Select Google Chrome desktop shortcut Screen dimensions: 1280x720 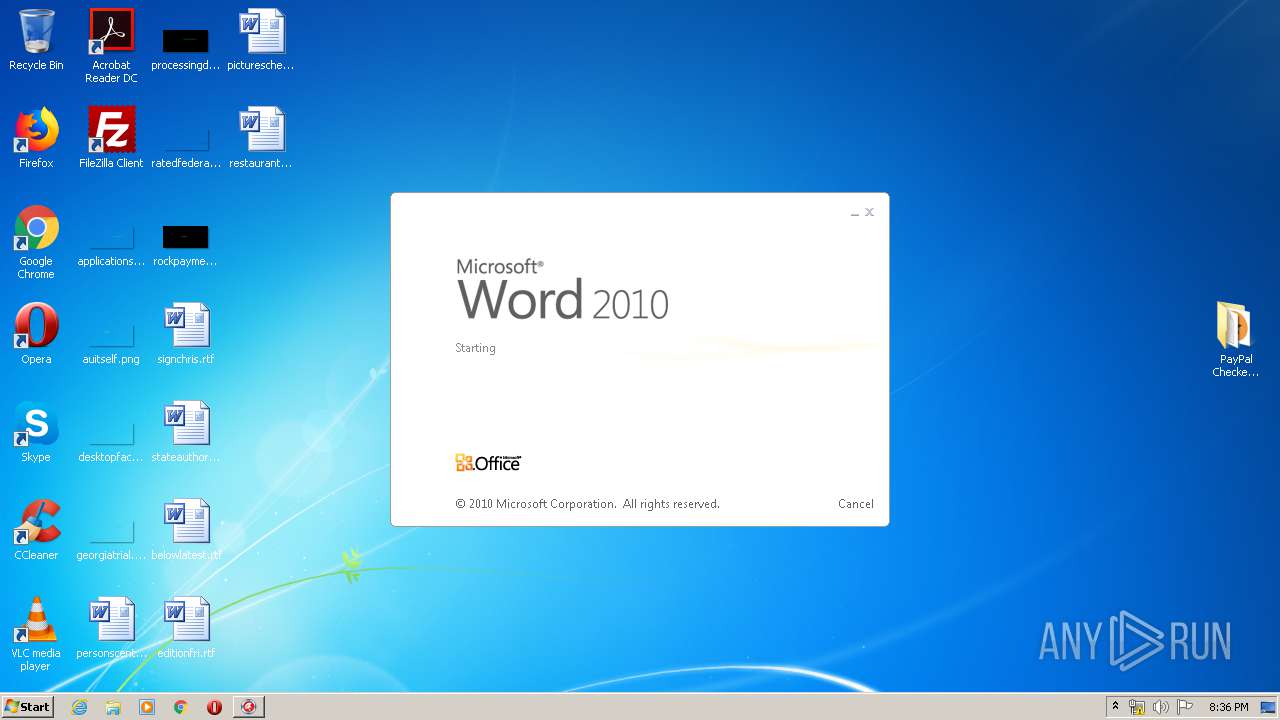click(x=36, y=242)
